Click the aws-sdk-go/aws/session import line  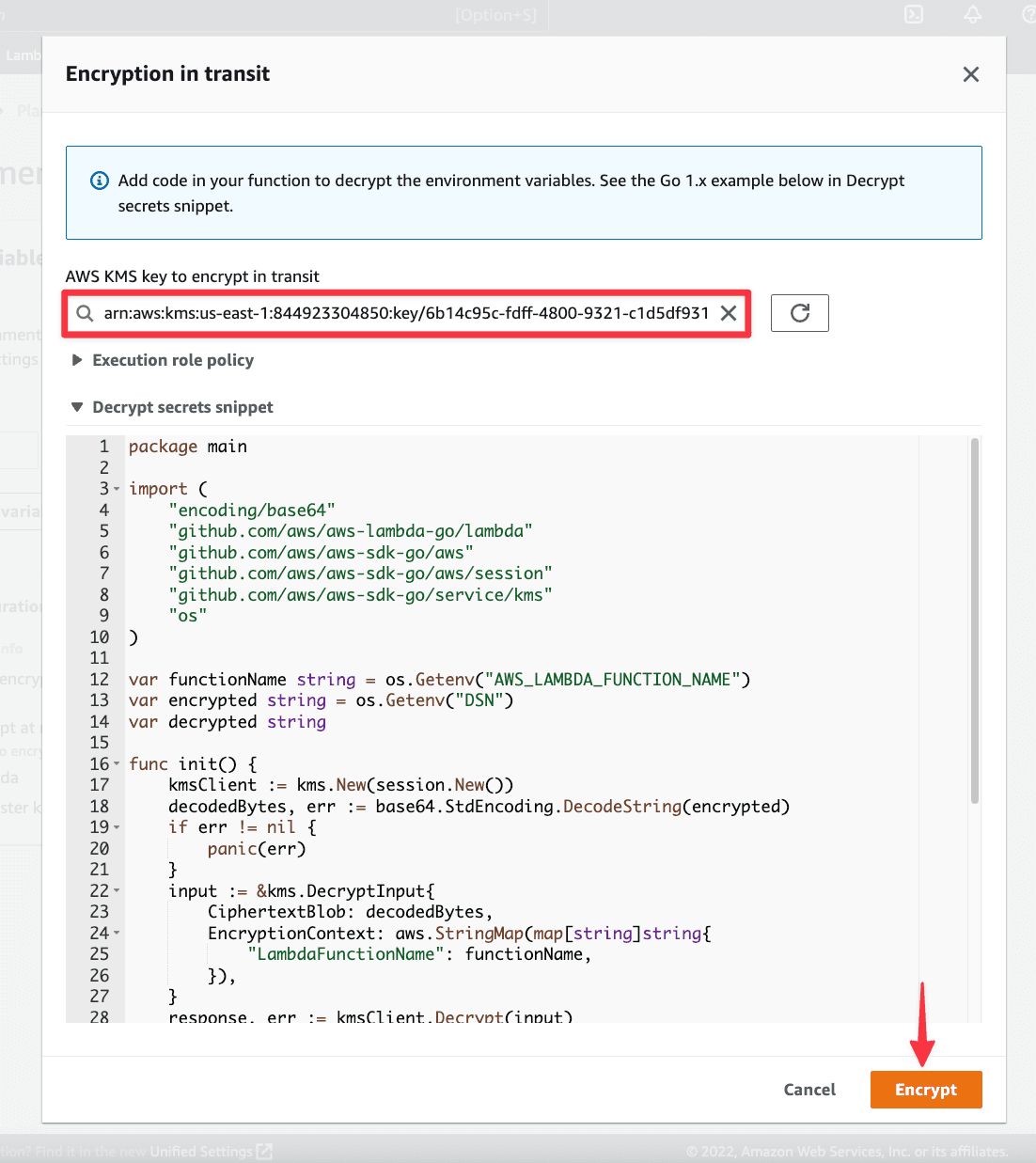(x=360, y=574)
